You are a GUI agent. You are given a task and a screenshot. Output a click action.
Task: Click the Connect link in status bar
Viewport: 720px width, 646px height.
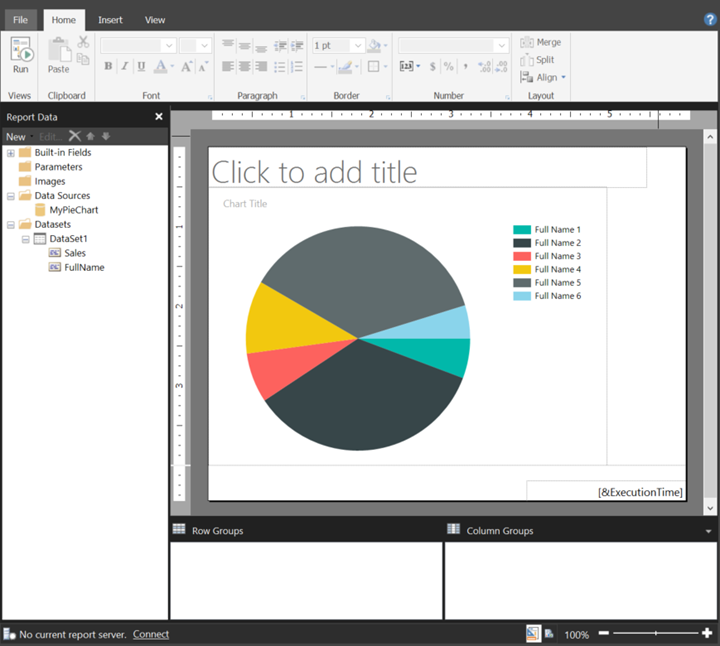(151, 634)
